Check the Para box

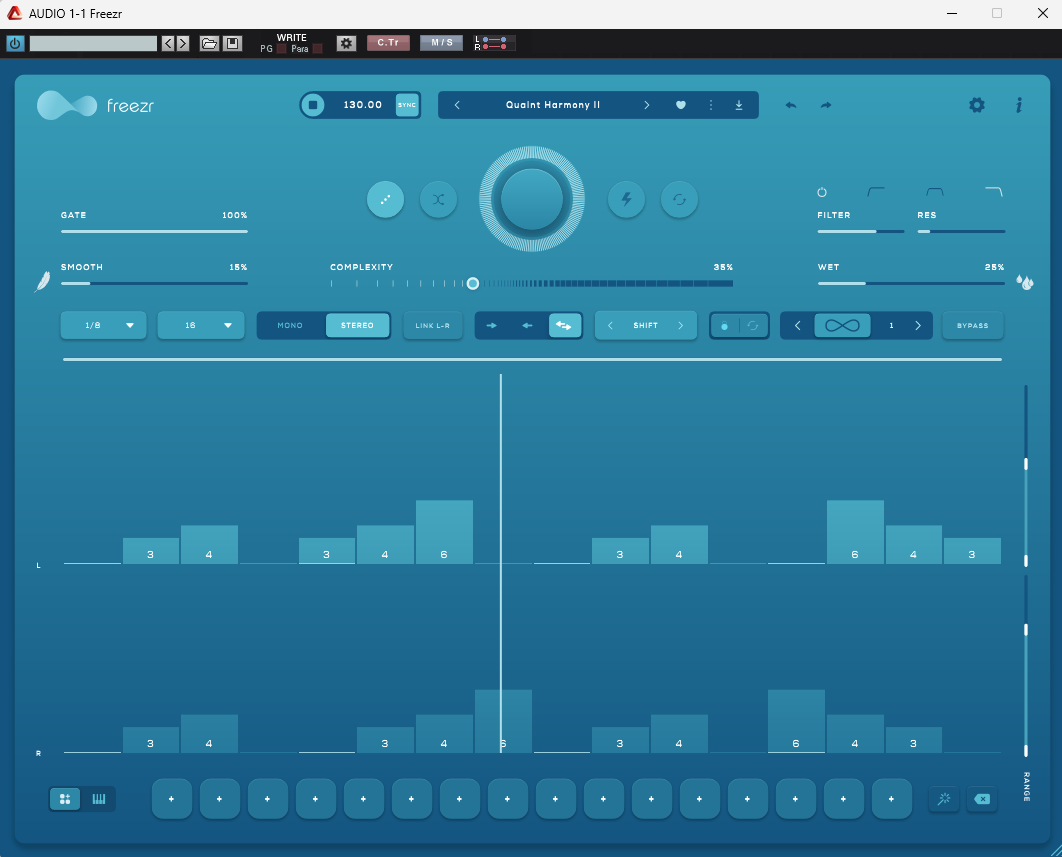318,49
